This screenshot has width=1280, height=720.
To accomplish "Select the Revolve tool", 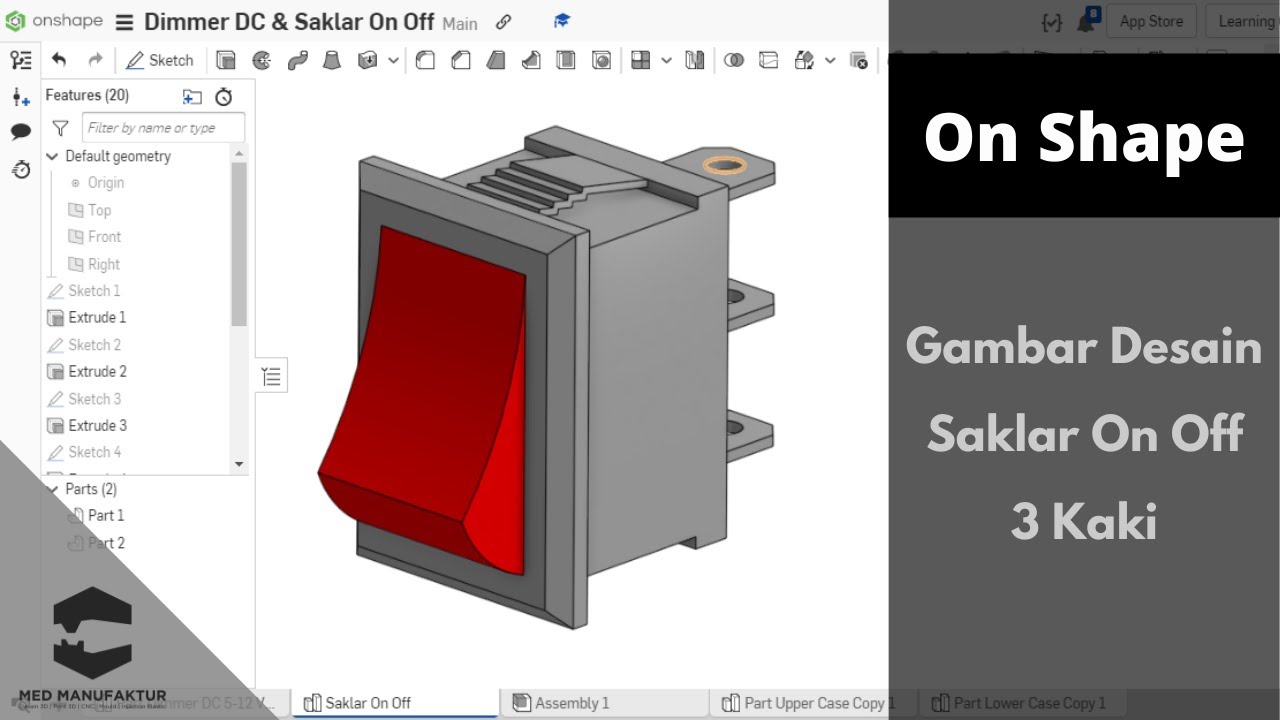I will 262,60.
